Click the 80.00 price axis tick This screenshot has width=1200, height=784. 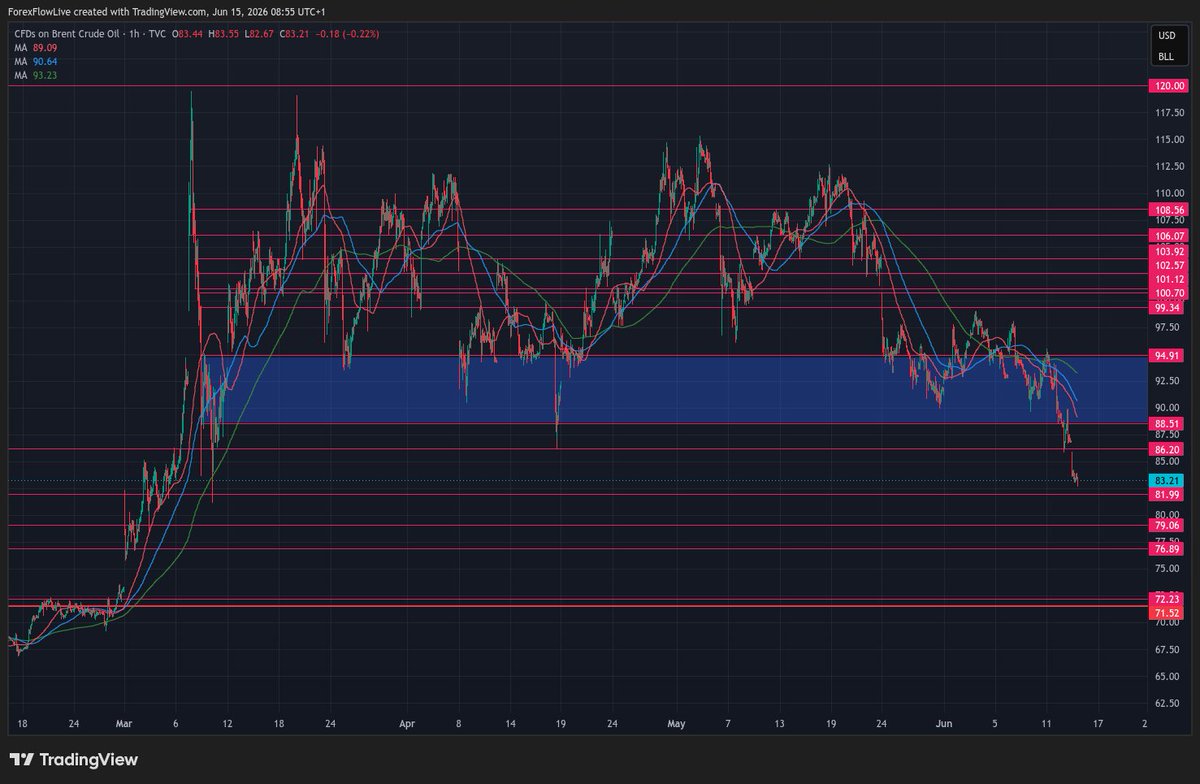[1169, 514]
